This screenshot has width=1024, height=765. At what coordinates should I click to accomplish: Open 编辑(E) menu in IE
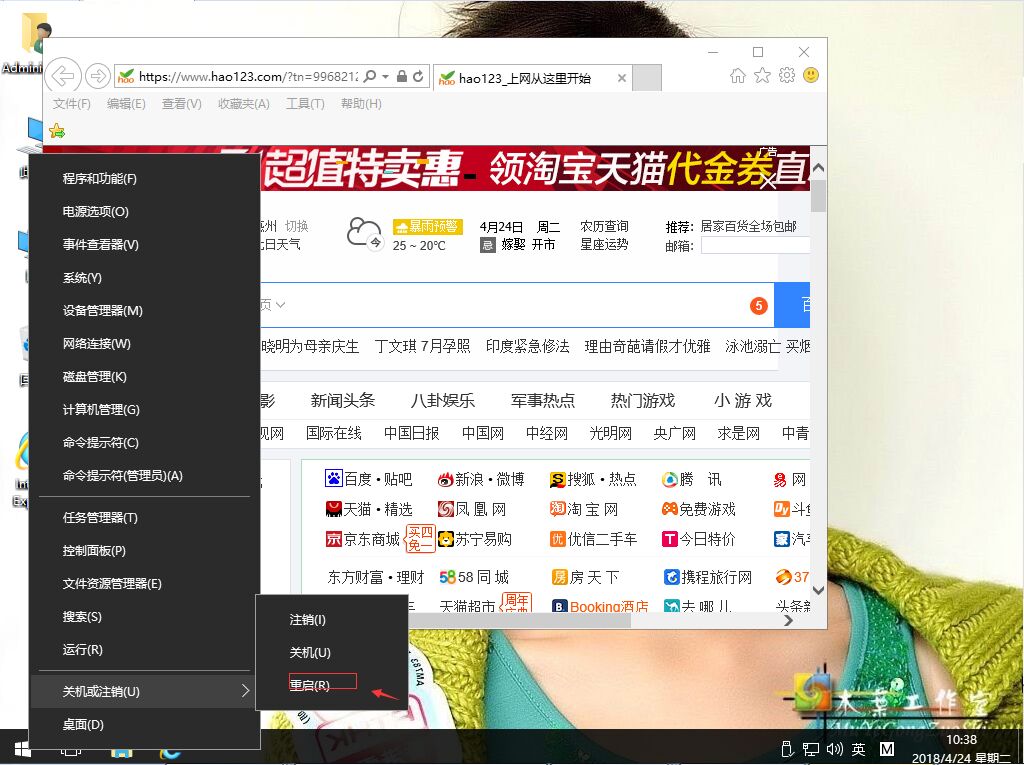pos(126,103)
